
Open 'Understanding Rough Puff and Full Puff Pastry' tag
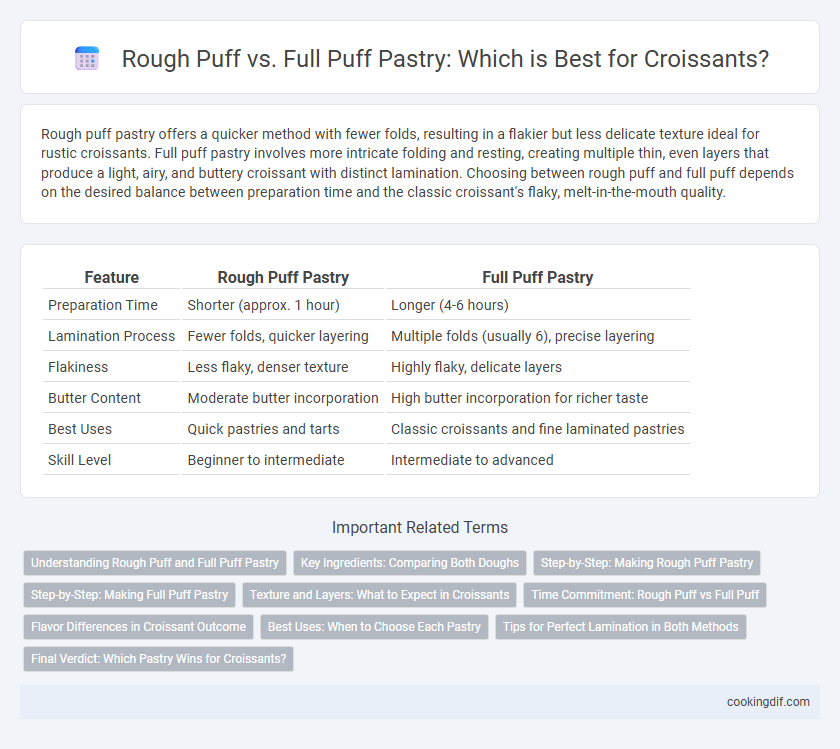coord(155,563)
